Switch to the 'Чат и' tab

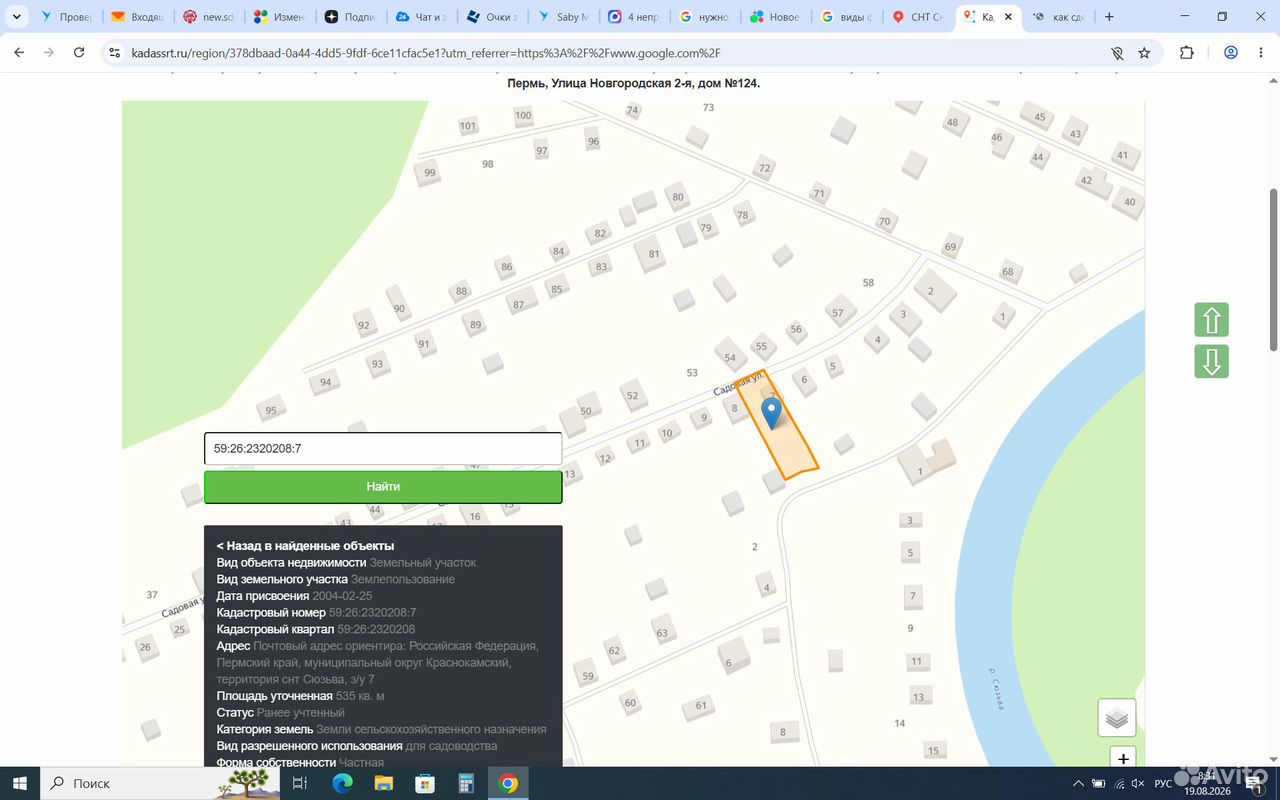[421, 17]
